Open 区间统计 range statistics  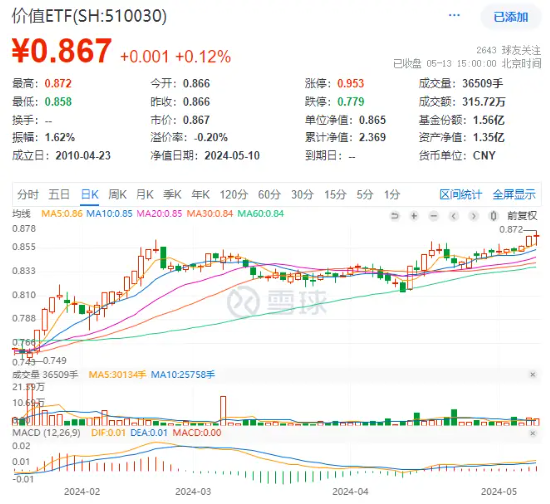(x=461, y=194)
